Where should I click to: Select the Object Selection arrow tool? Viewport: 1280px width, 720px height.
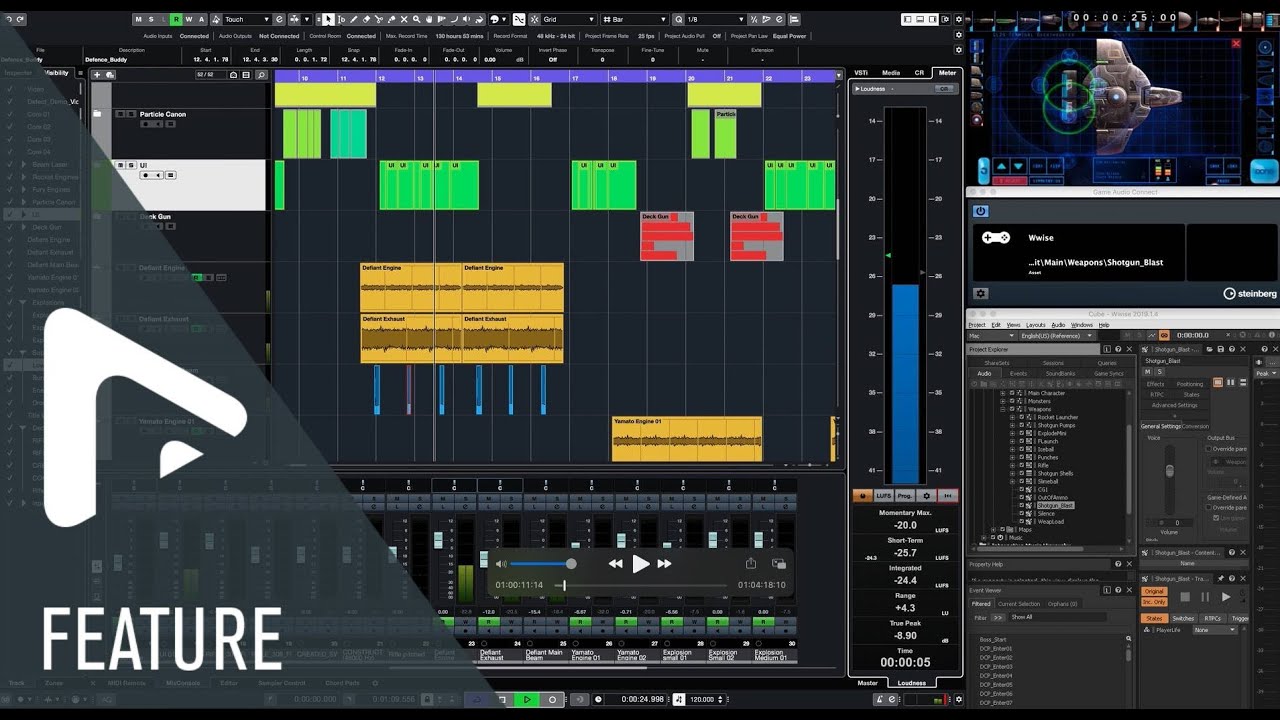(x=328, y=19)
